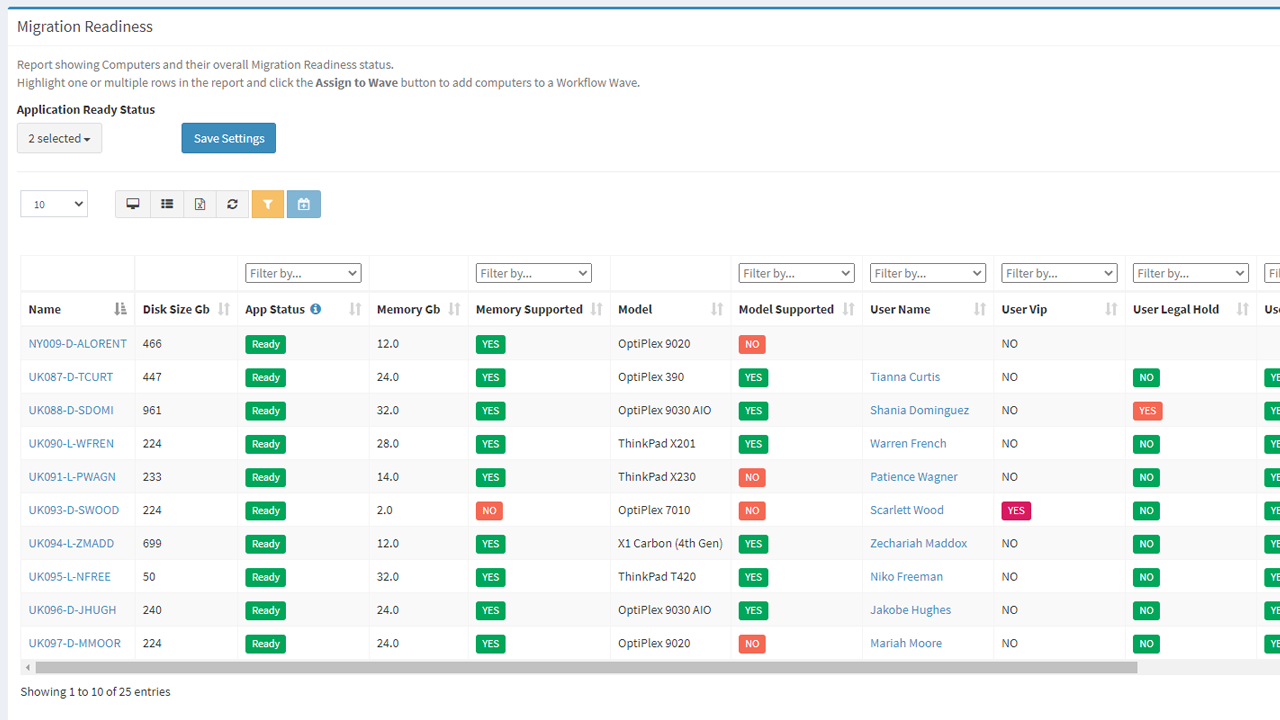The height and width of the screenshot is (720, 1280).
Task: Click the orange filter funnel button
Action: (x=268, y=204)
